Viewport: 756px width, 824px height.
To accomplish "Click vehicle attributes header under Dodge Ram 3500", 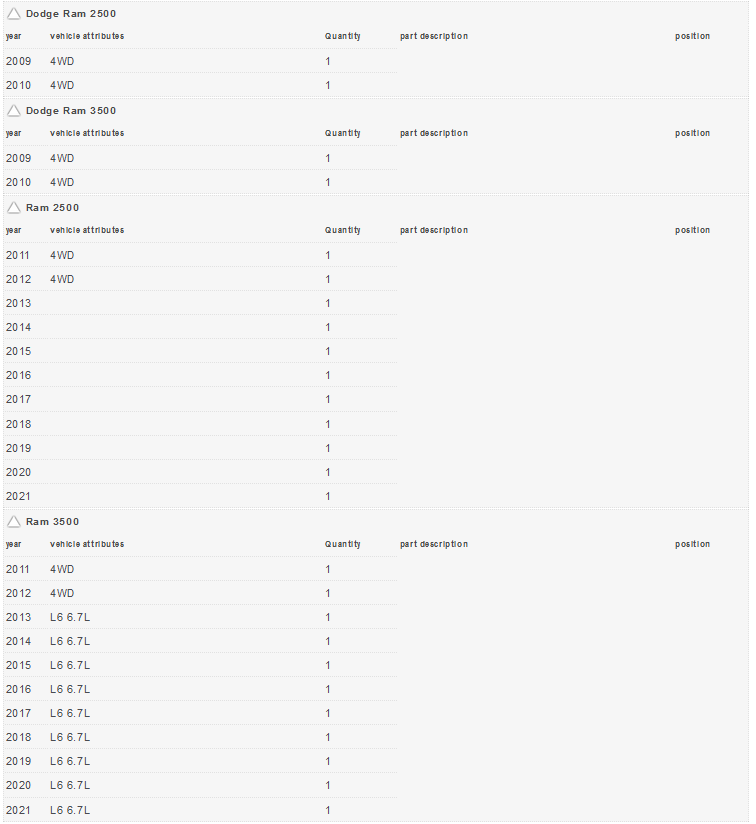I will pos(87,134).
